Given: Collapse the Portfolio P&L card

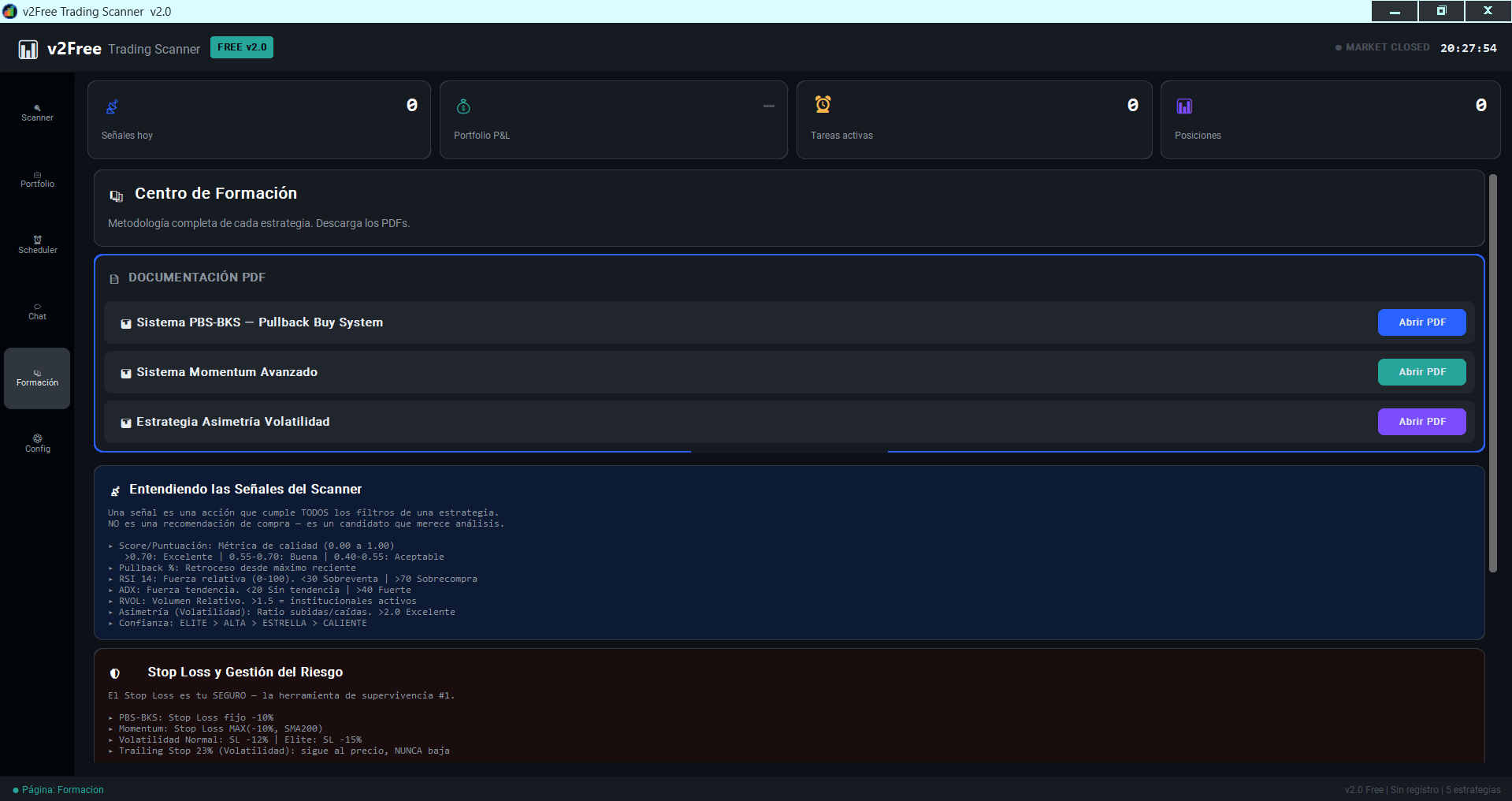Looking at the screenshot, I should click(x=768, y=106).
